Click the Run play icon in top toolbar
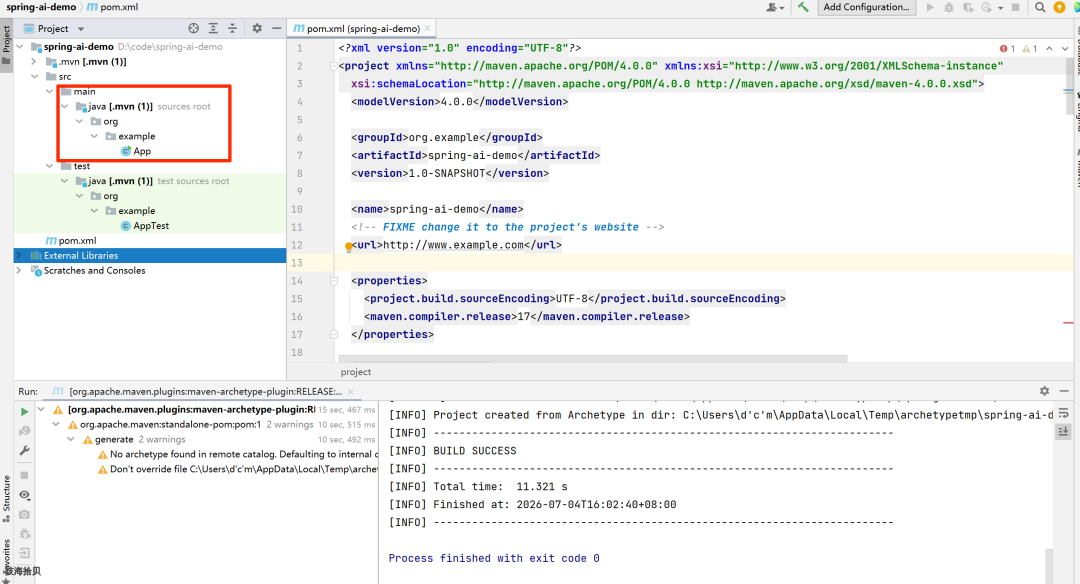Screen dimensions: 1080x584 930,7
